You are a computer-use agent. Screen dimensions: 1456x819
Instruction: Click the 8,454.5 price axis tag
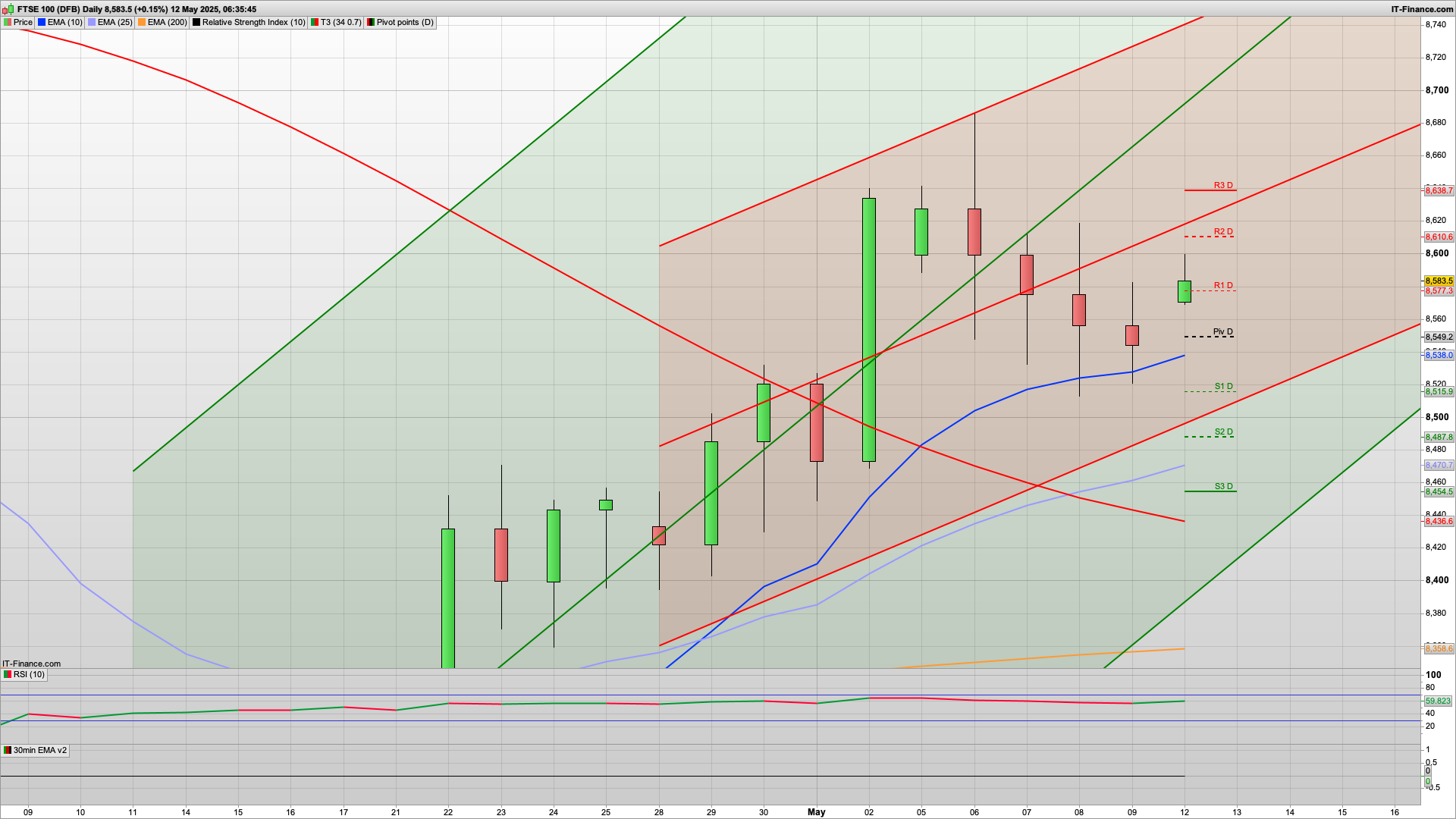(x=1439, y=491)
